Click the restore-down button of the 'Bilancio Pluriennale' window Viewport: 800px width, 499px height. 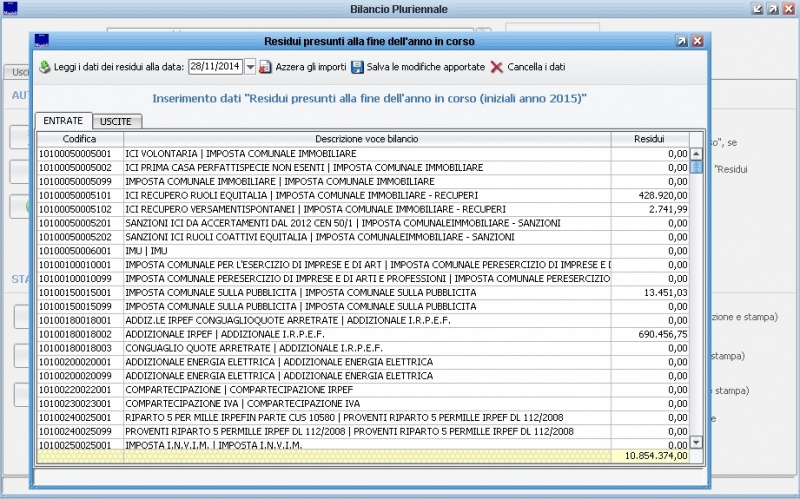pyautogui.click(x=758, y=9)
